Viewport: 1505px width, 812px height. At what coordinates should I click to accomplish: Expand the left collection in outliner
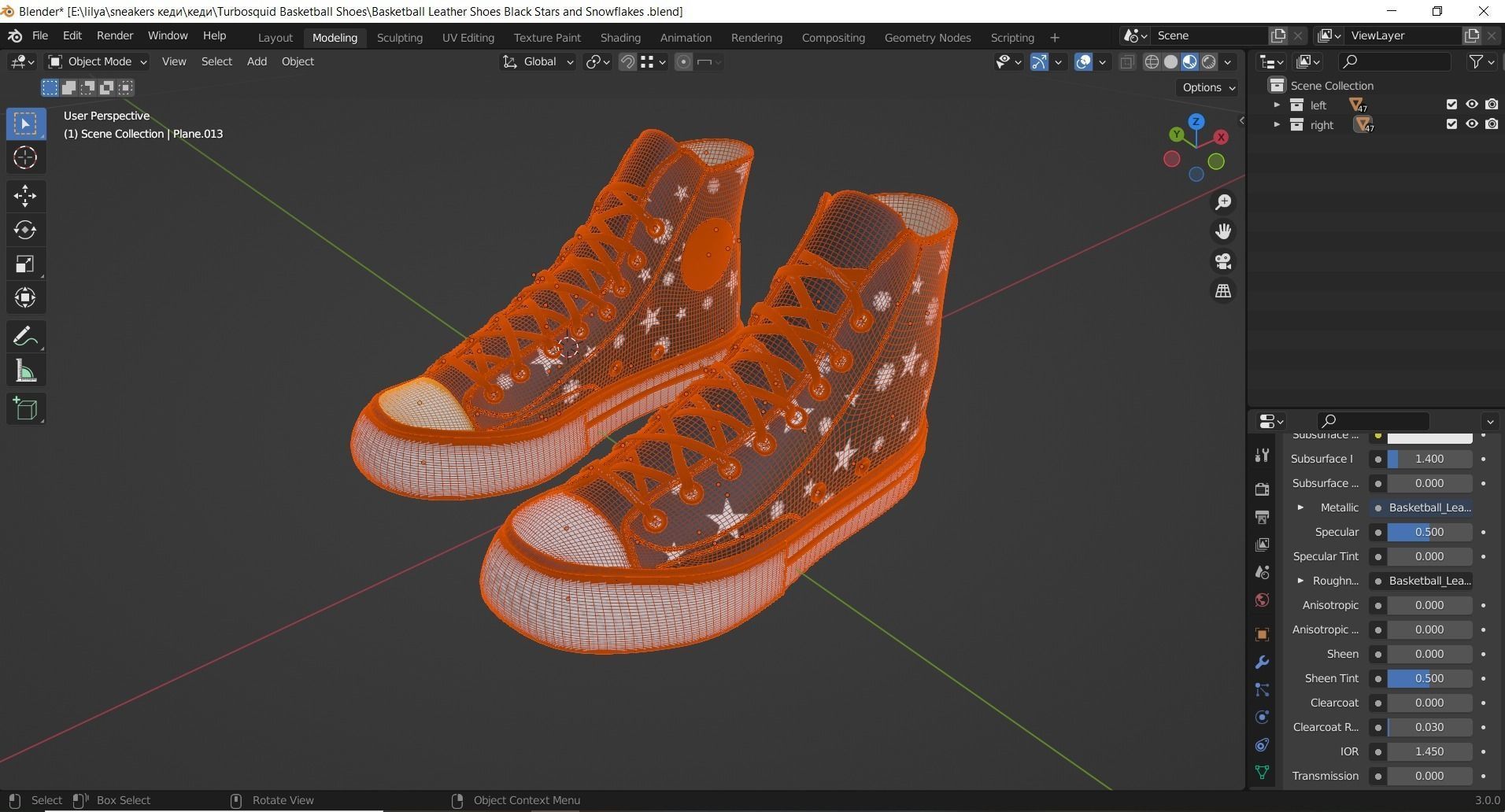(1277, 105)
